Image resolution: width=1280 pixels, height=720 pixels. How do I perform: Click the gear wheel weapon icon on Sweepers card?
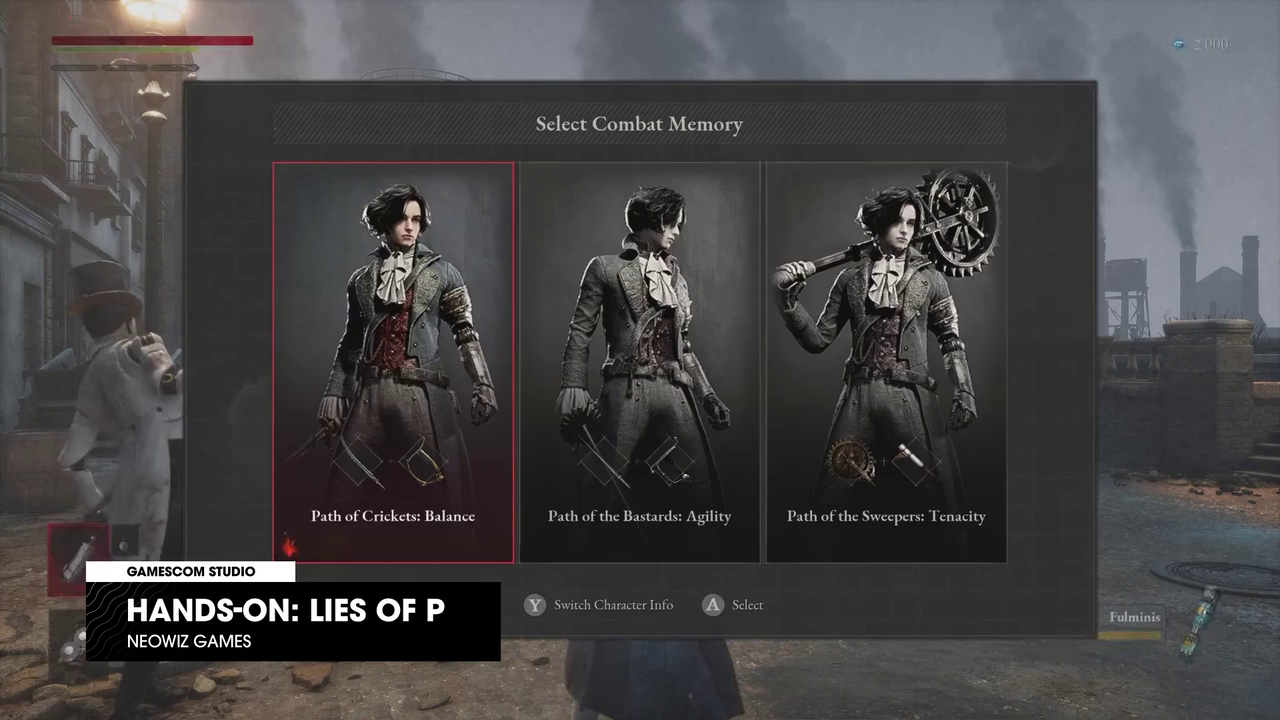[x=852, y=461]
